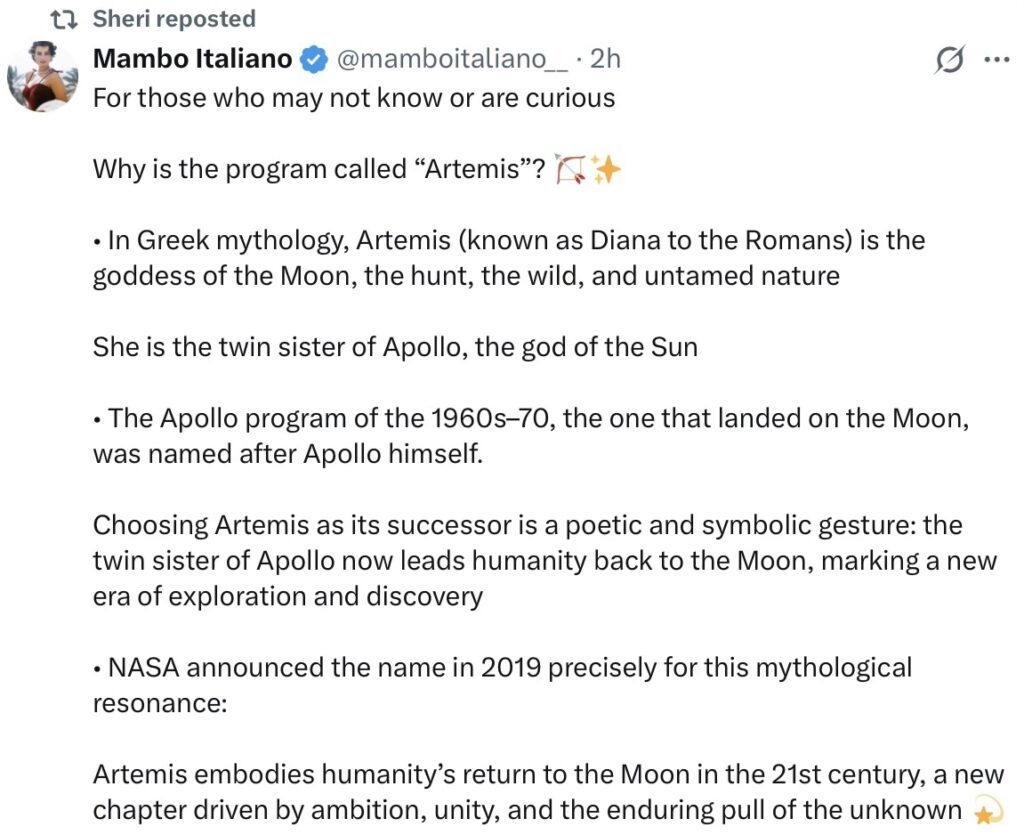This screenshot has height=835, width=1024.
Task: Open the "Sheri reposted" link
Action: [x=174, y=19]
